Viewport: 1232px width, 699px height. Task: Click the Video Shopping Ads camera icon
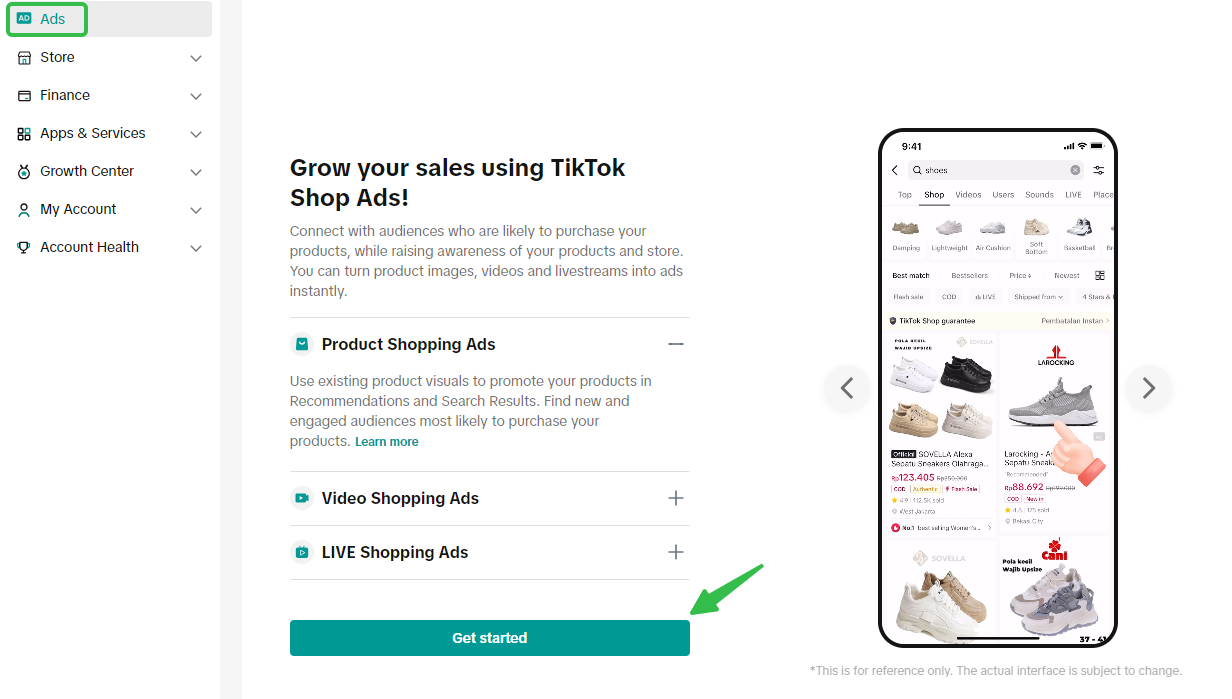[301, 498]
